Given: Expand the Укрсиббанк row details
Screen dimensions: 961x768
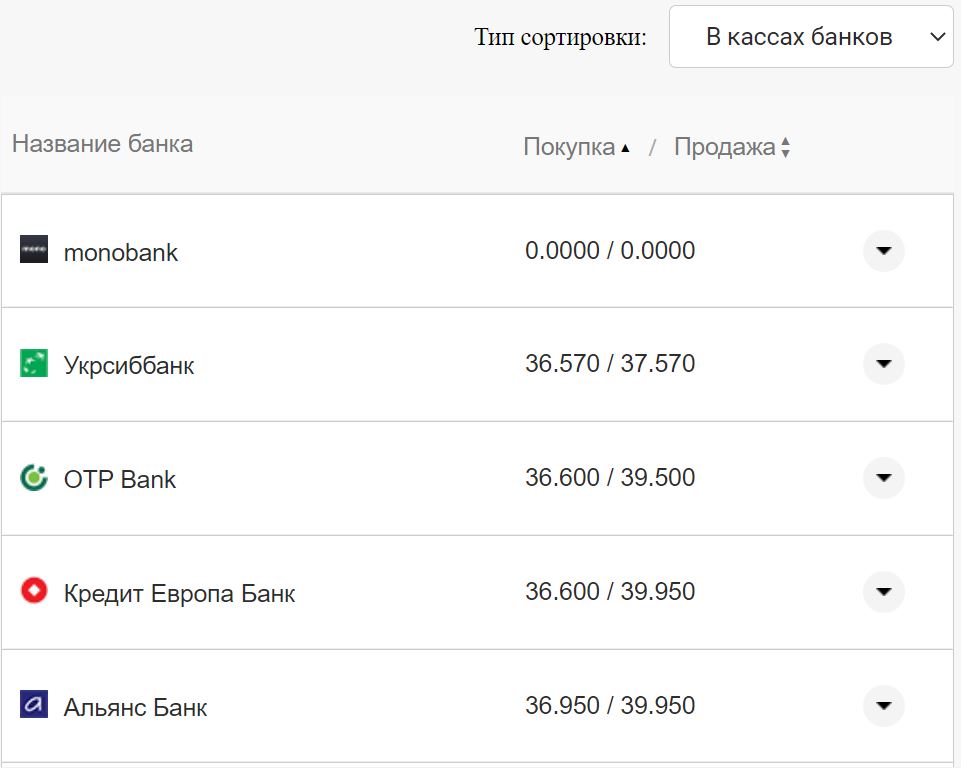Looking at the screenshot, I should coord(882,364).
